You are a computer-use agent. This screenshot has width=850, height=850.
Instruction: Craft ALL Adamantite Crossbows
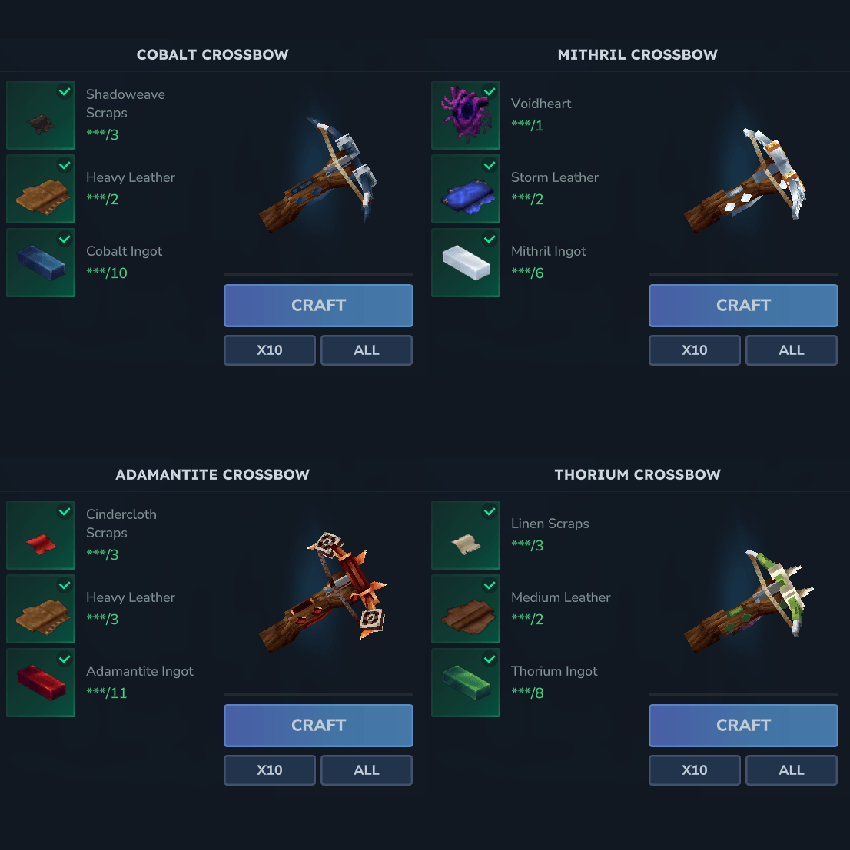[366, 770]
